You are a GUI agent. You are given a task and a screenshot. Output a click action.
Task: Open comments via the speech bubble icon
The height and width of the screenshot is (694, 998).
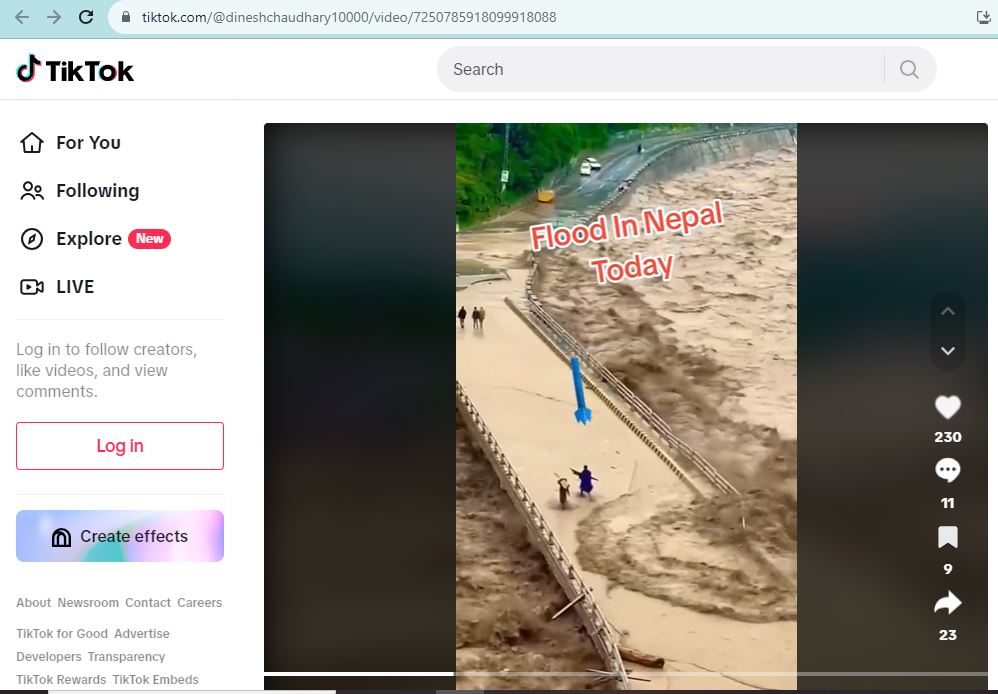[947, 470]
